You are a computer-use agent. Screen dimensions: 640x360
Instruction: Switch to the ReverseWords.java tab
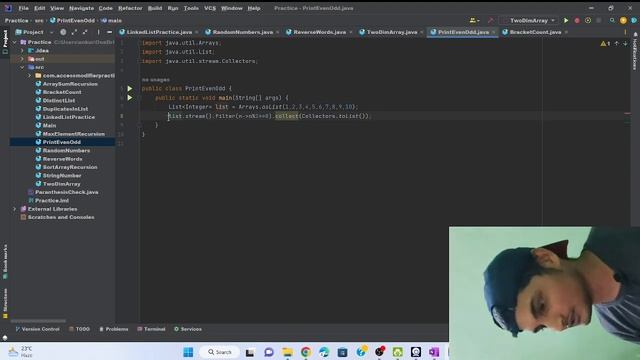point(320,32)
